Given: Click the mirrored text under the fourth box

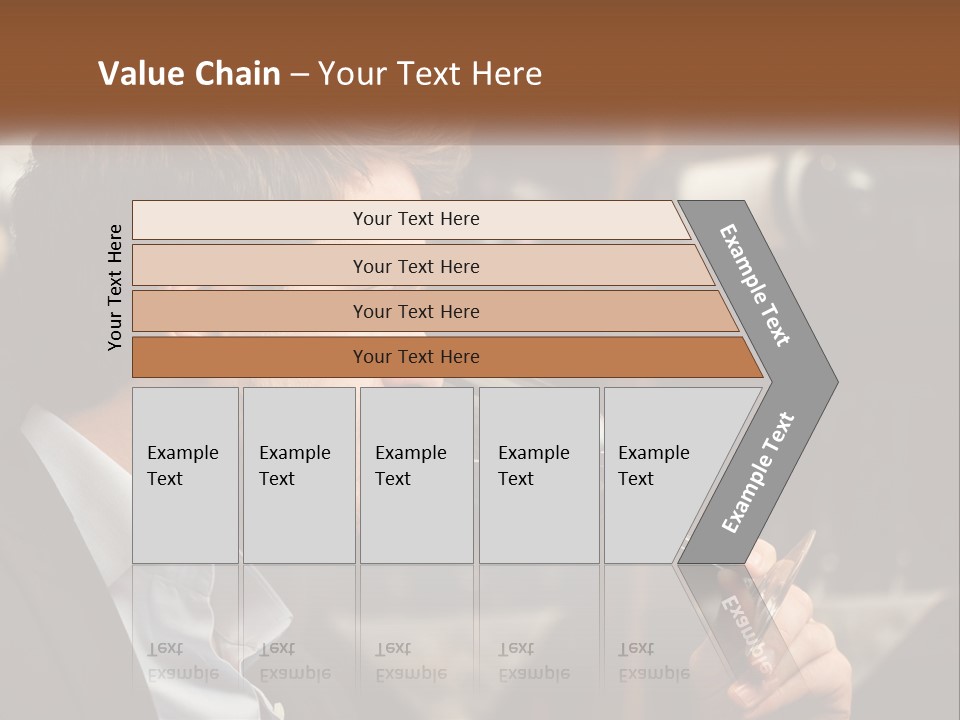Looking at the screenshot, I should tap(533, 661).
